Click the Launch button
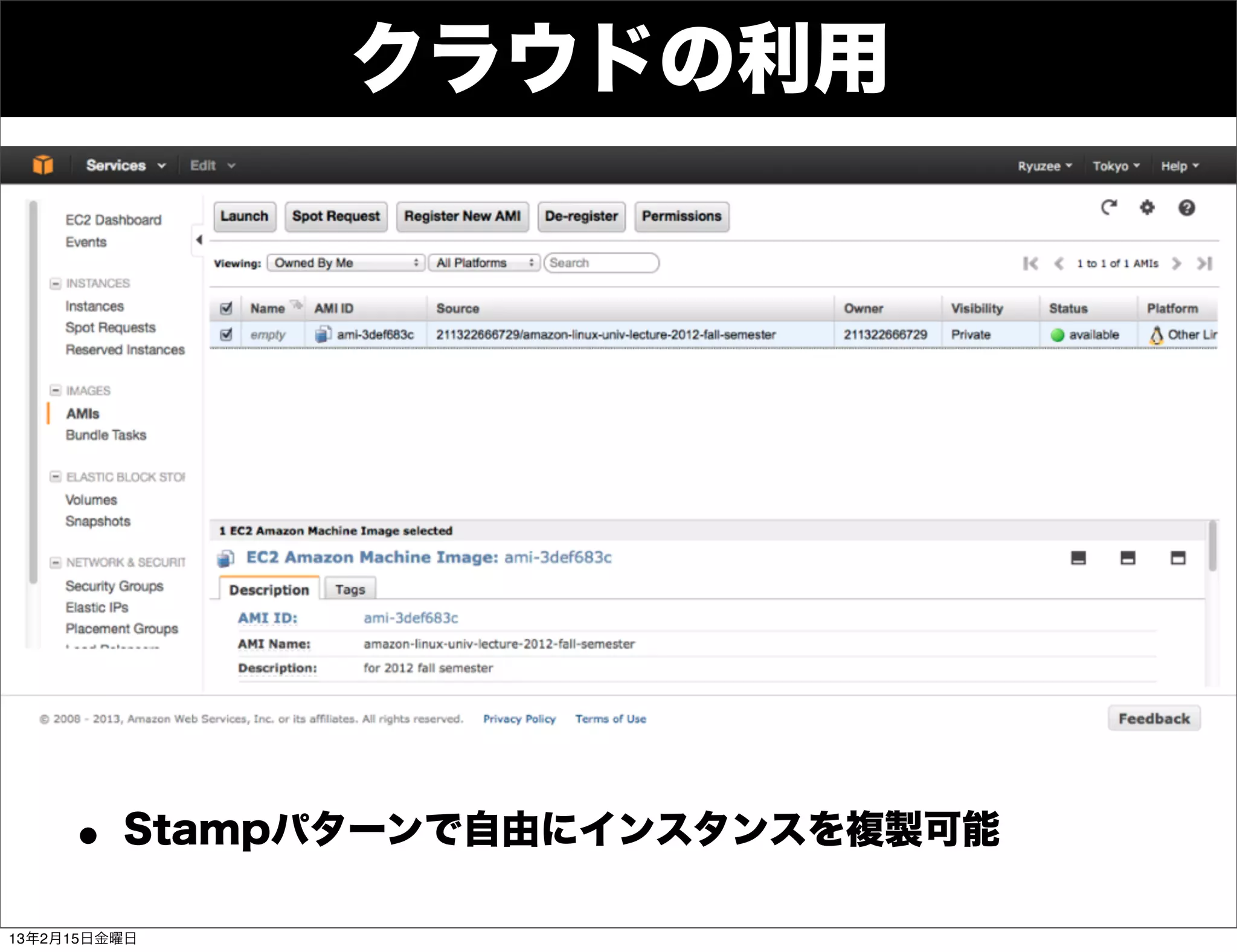The height and width of the screenshot is (952, 1237). (245, 216)
